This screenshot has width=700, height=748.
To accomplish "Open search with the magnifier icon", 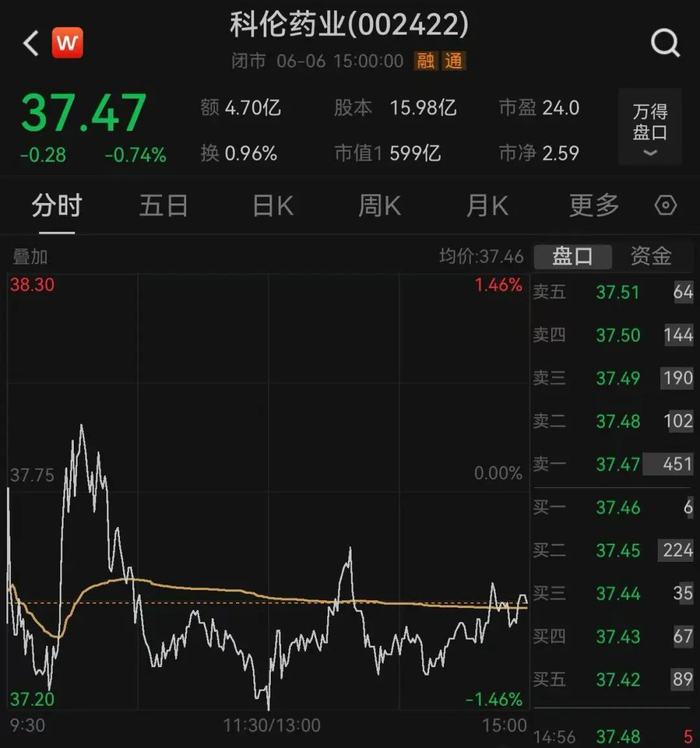I will click(665, 43).
